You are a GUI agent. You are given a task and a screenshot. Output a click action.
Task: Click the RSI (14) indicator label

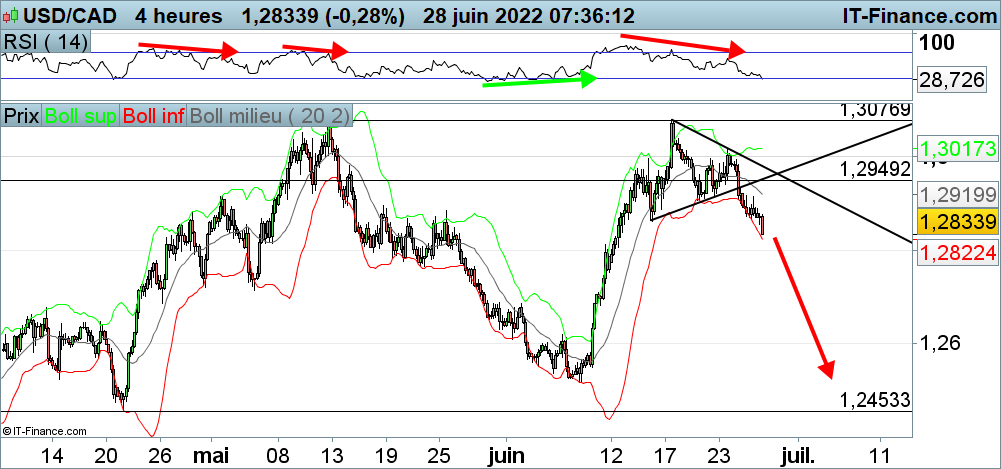coord(45,41)
